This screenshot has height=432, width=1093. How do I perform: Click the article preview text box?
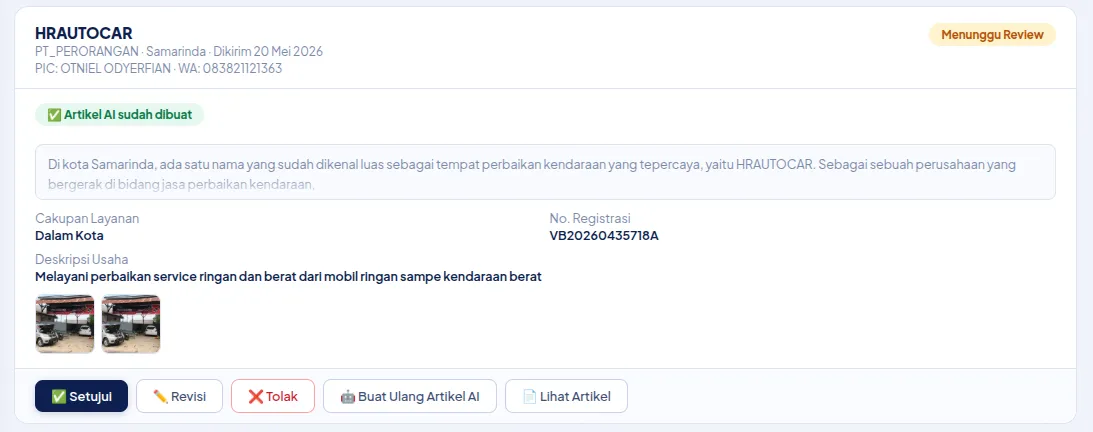pos(545,172)
